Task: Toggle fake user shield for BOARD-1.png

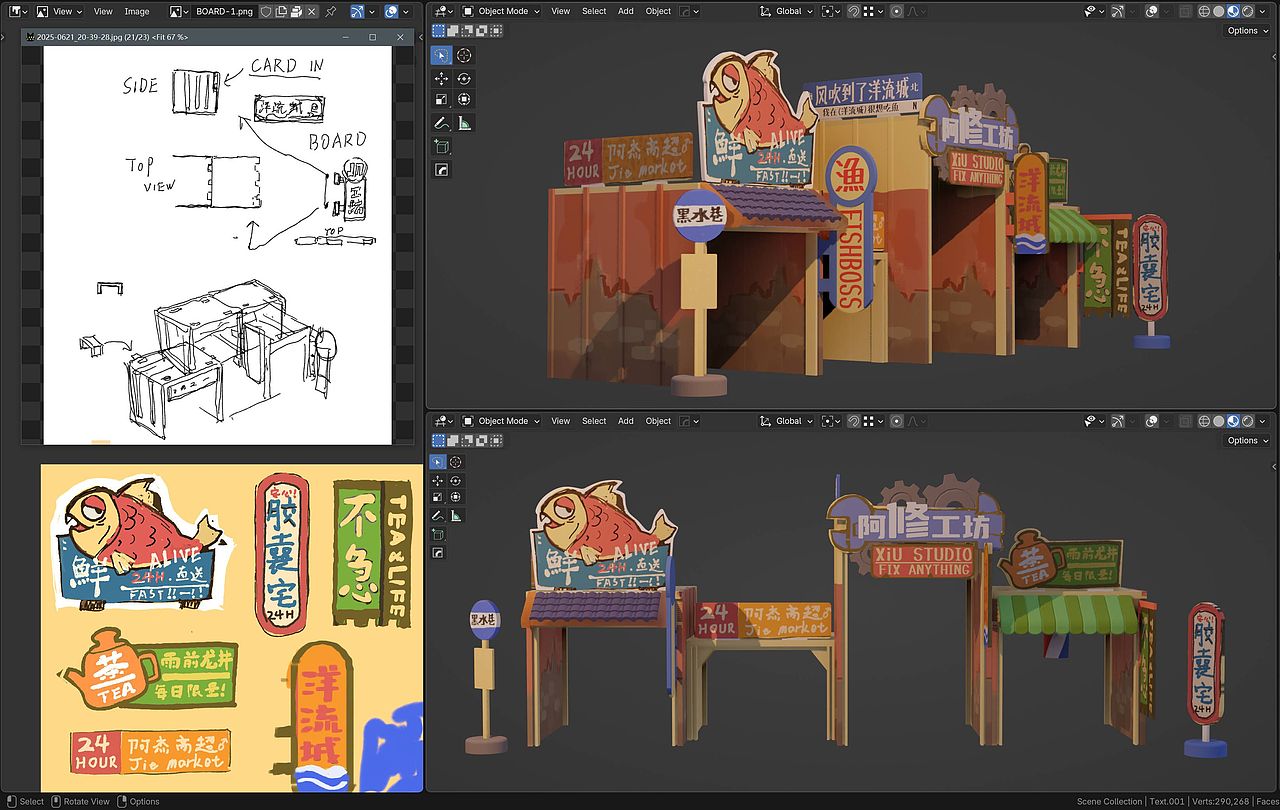Action: (x=266, y=11)
